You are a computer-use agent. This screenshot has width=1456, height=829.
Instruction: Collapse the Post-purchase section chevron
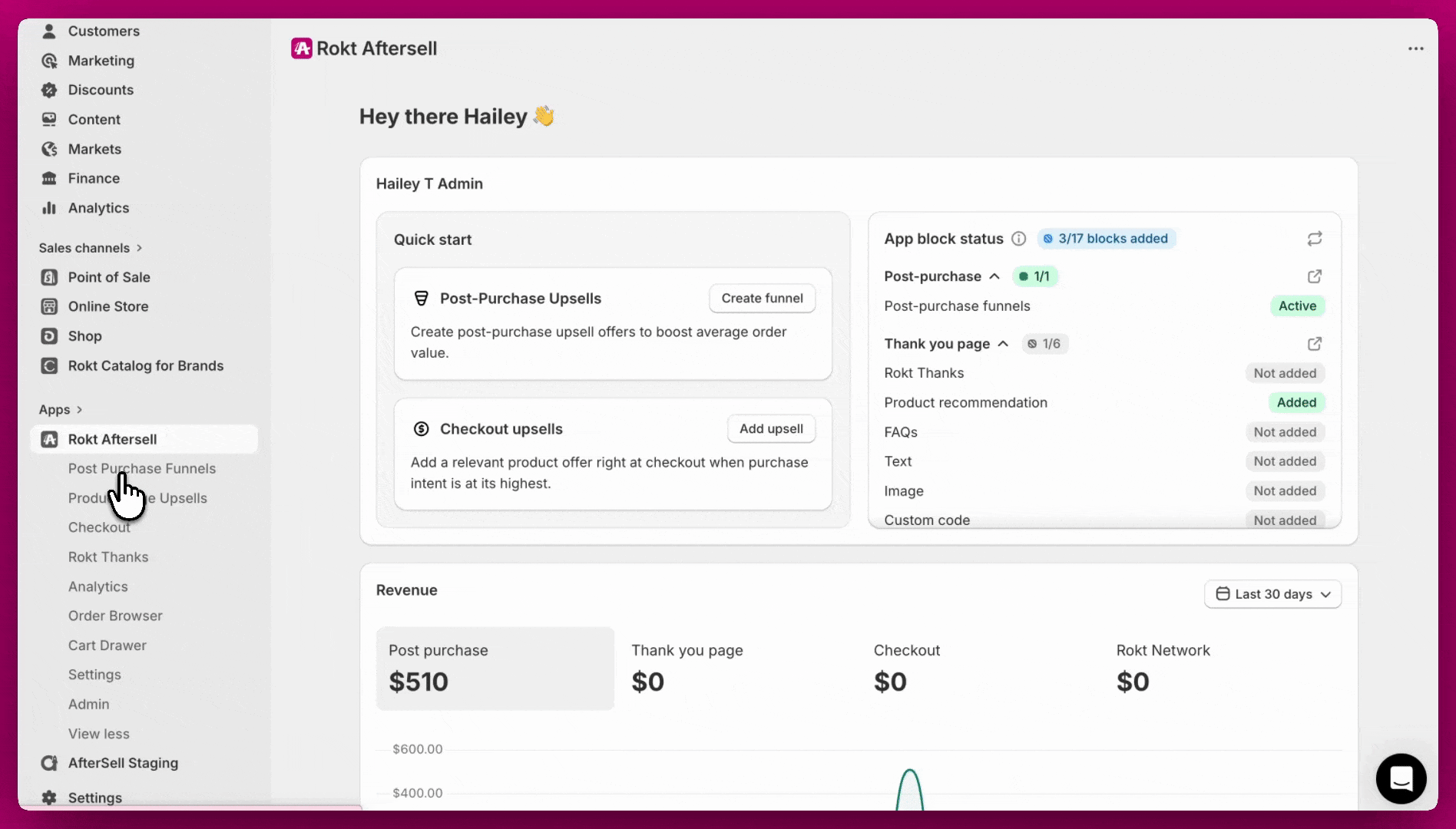(995, 276)
